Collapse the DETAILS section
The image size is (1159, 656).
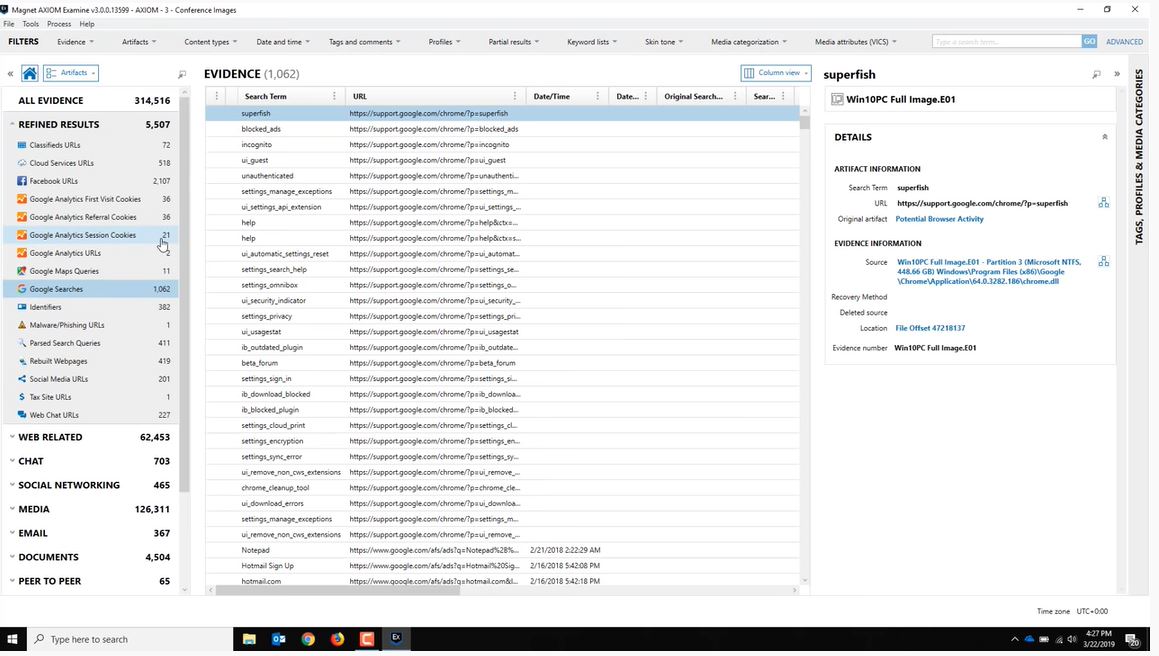click(x=1104, y=137)
